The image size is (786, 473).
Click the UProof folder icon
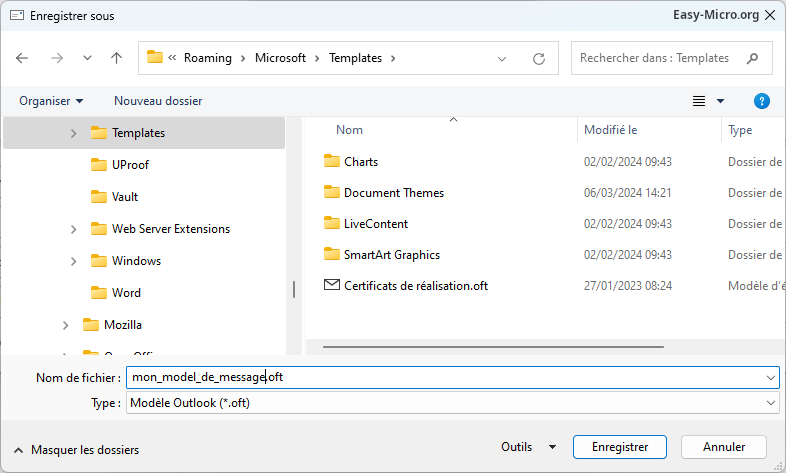point(99,164)
